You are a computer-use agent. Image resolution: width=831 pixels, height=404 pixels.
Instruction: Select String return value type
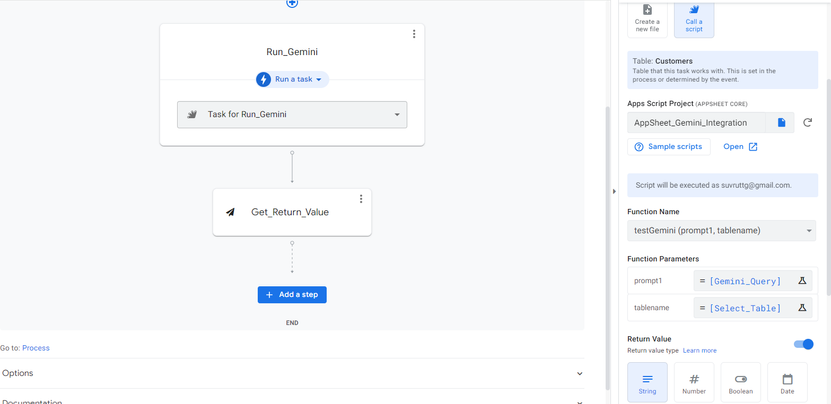pos(647,382)
